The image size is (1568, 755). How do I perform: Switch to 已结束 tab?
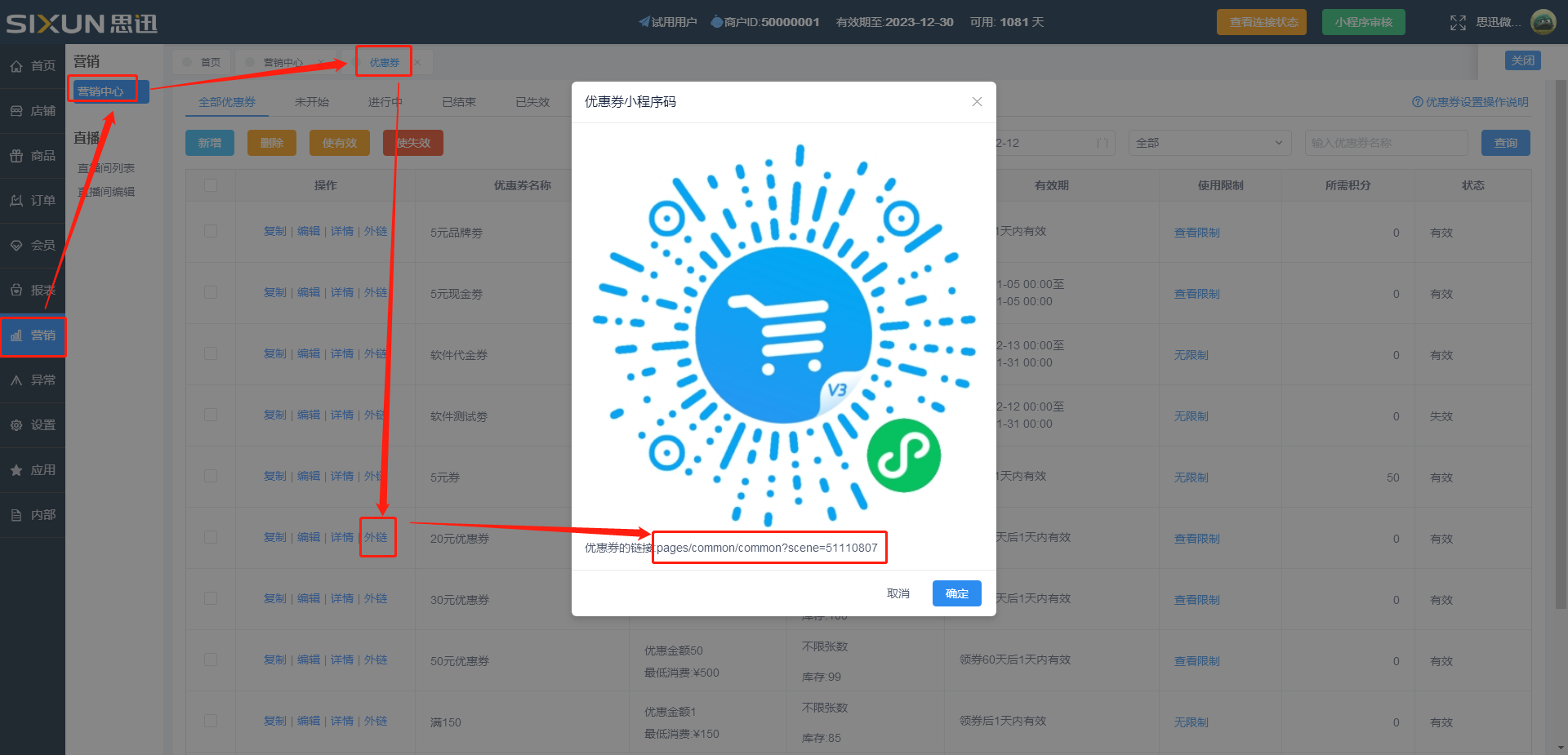(x=459, y=102)
